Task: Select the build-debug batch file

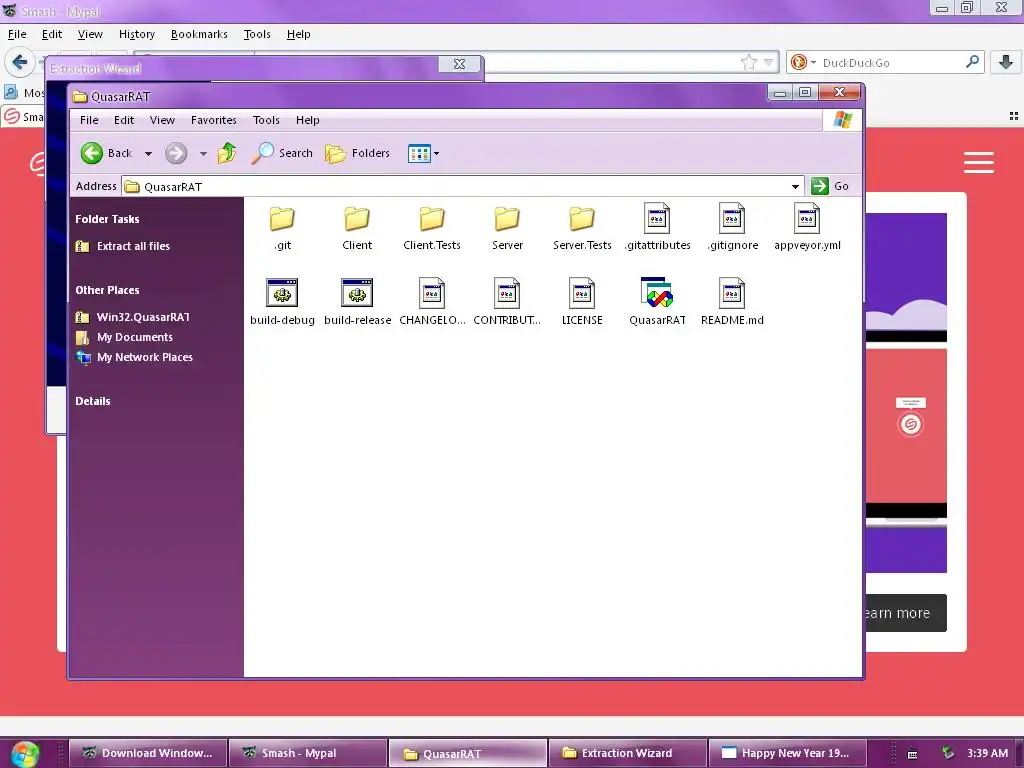Action: [x=282, y=302]
